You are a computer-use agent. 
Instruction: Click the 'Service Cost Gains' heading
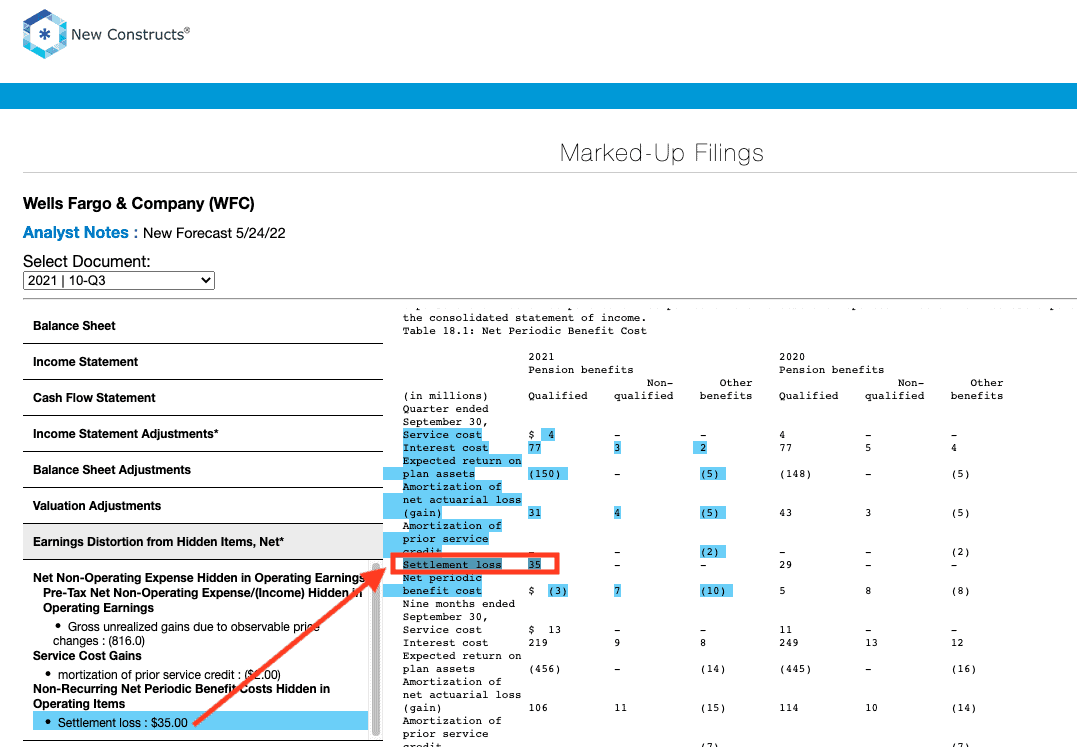(x=87, y=656)
